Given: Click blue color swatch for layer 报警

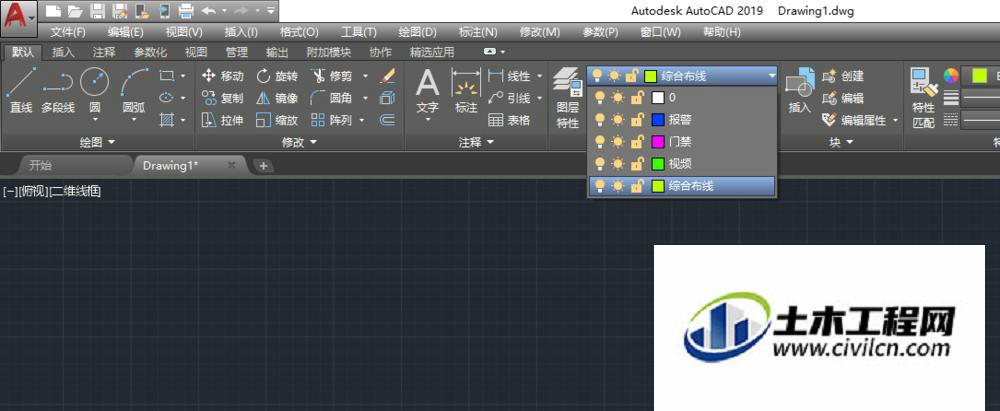Looking at the screenshot, I should 658,119.
